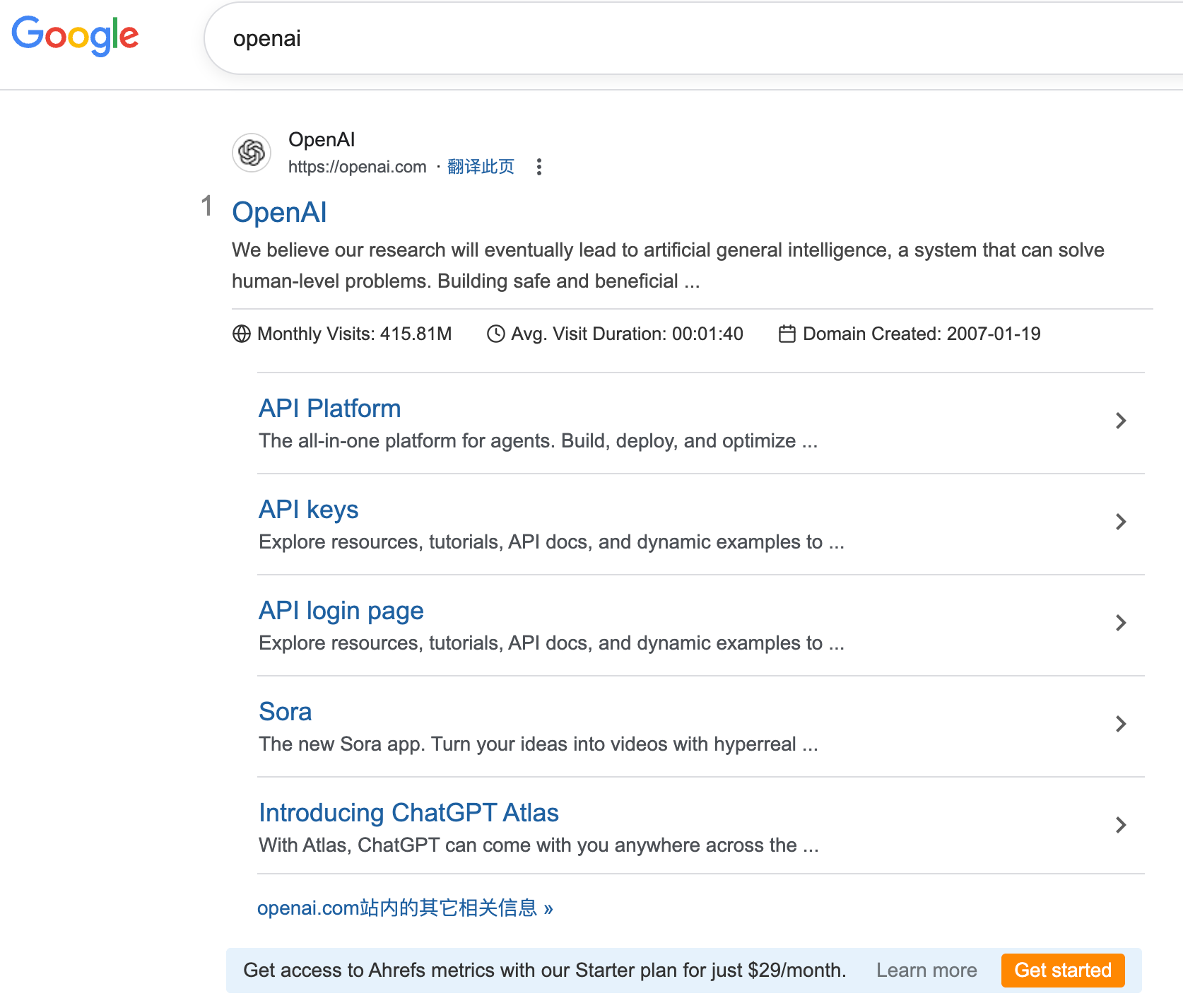
Task: Click the translate this page link
Action: tap(481, 167)
